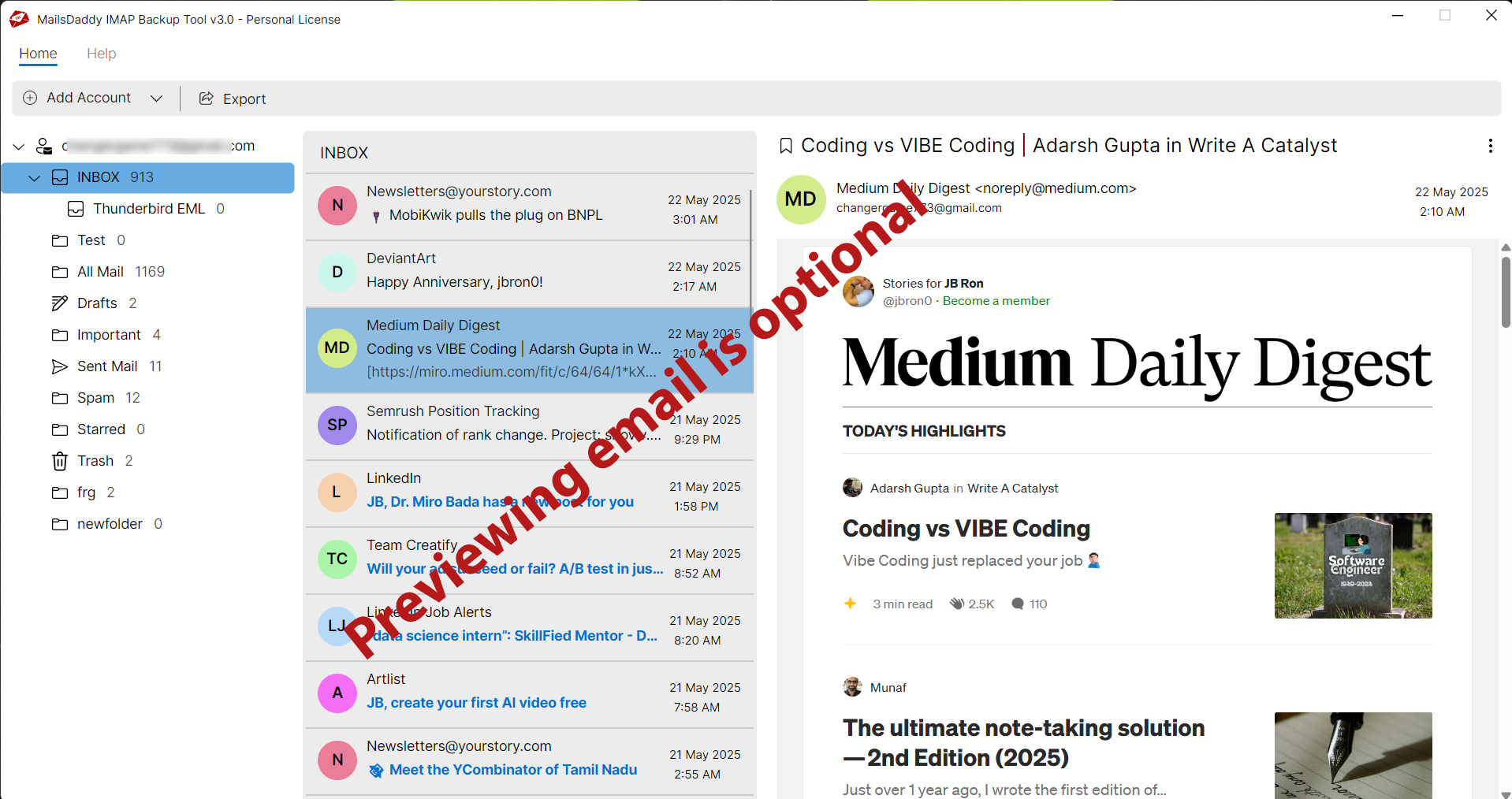Click the bookmark icon beside the email subject
The height and width of the screenshot is (799, 1512).
[785, 145]
